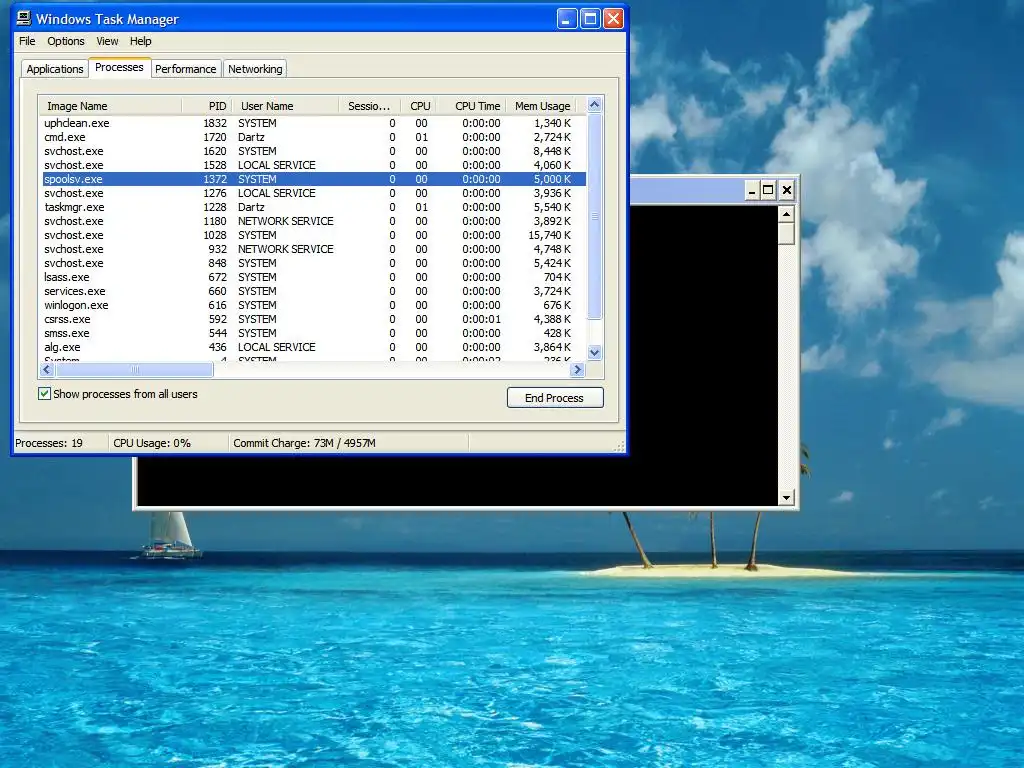Screen dimensions: 1024x768
Task: Sort by PID column header
Action: point(206,106)
